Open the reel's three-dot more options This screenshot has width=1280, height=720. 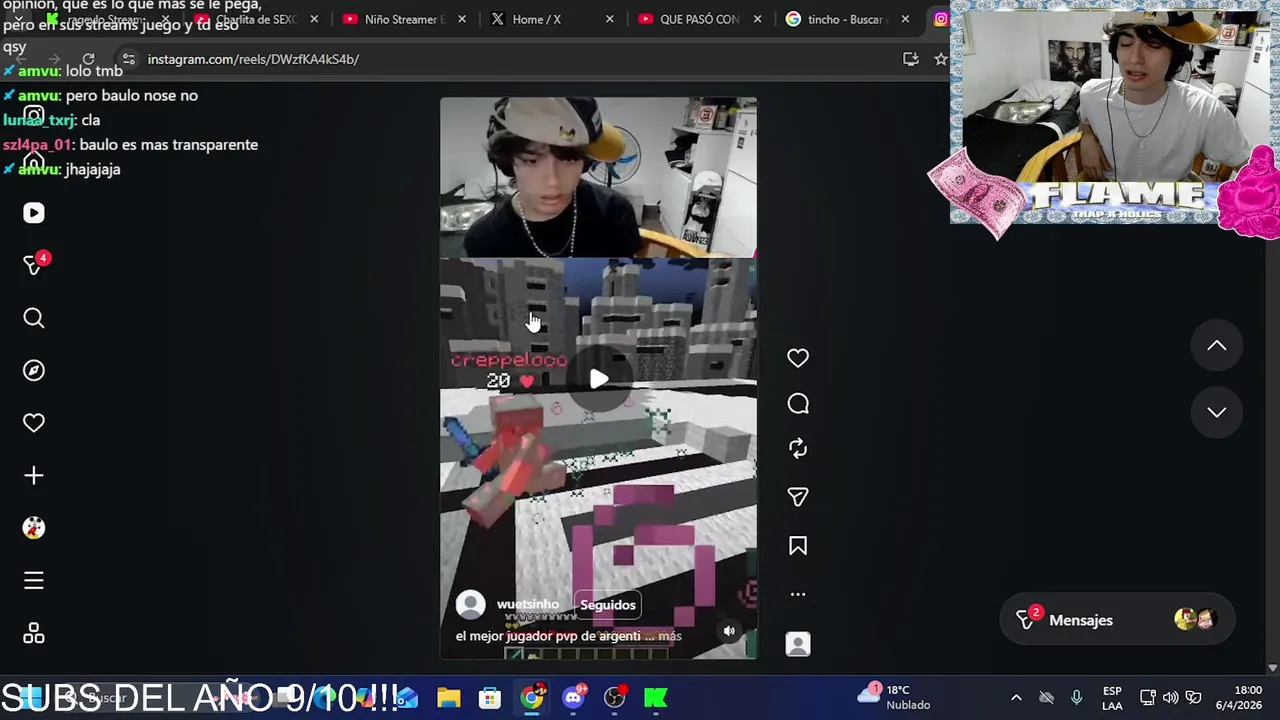click(798, 594)
